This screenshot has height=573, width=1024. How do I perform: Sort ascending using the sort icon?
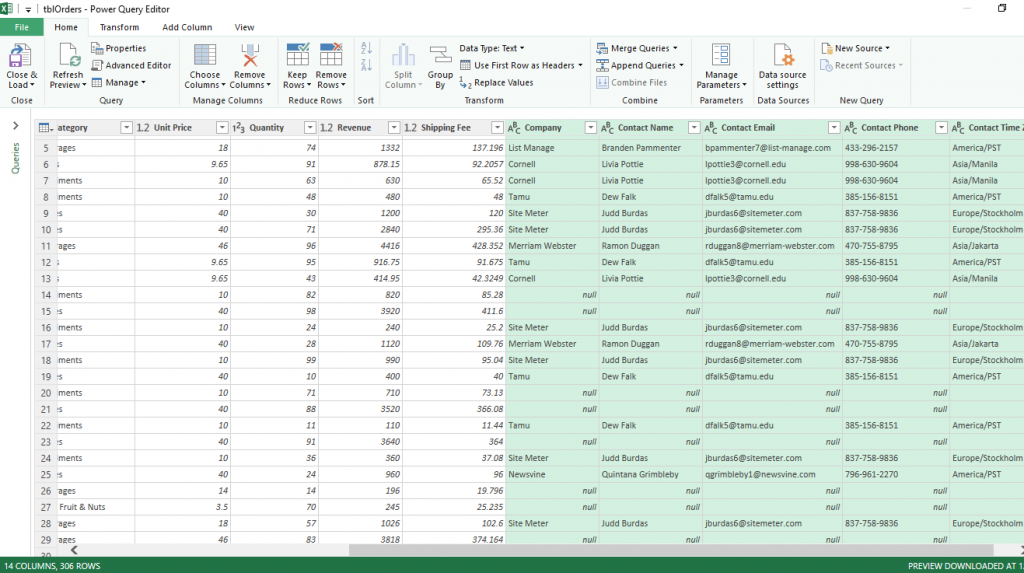(x=365, y=48)
